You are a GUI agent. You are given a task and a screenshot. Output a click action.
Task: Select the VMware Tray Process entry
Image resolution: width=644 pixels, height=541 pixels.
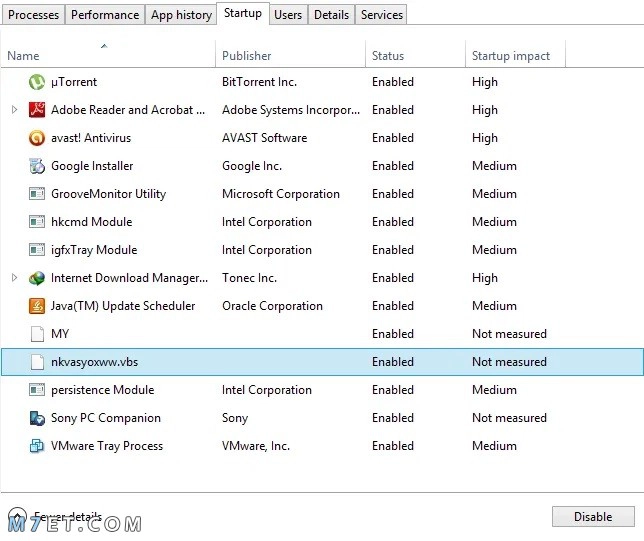[107, 446]
